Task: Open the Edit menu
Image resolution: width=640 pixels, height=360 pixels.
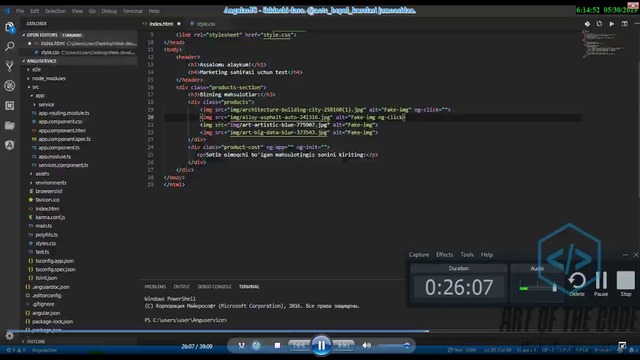Action: (35, 11)
